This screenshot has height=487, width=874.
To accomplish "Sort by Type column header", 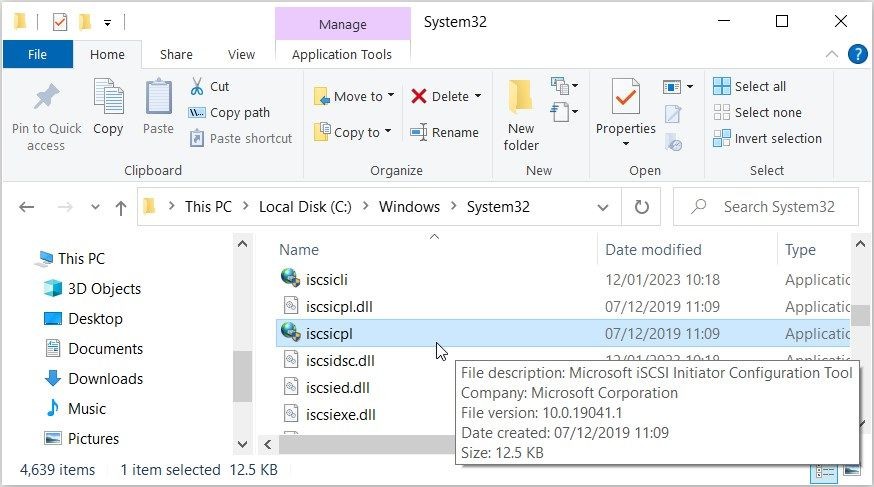I will tap(800, 250).
